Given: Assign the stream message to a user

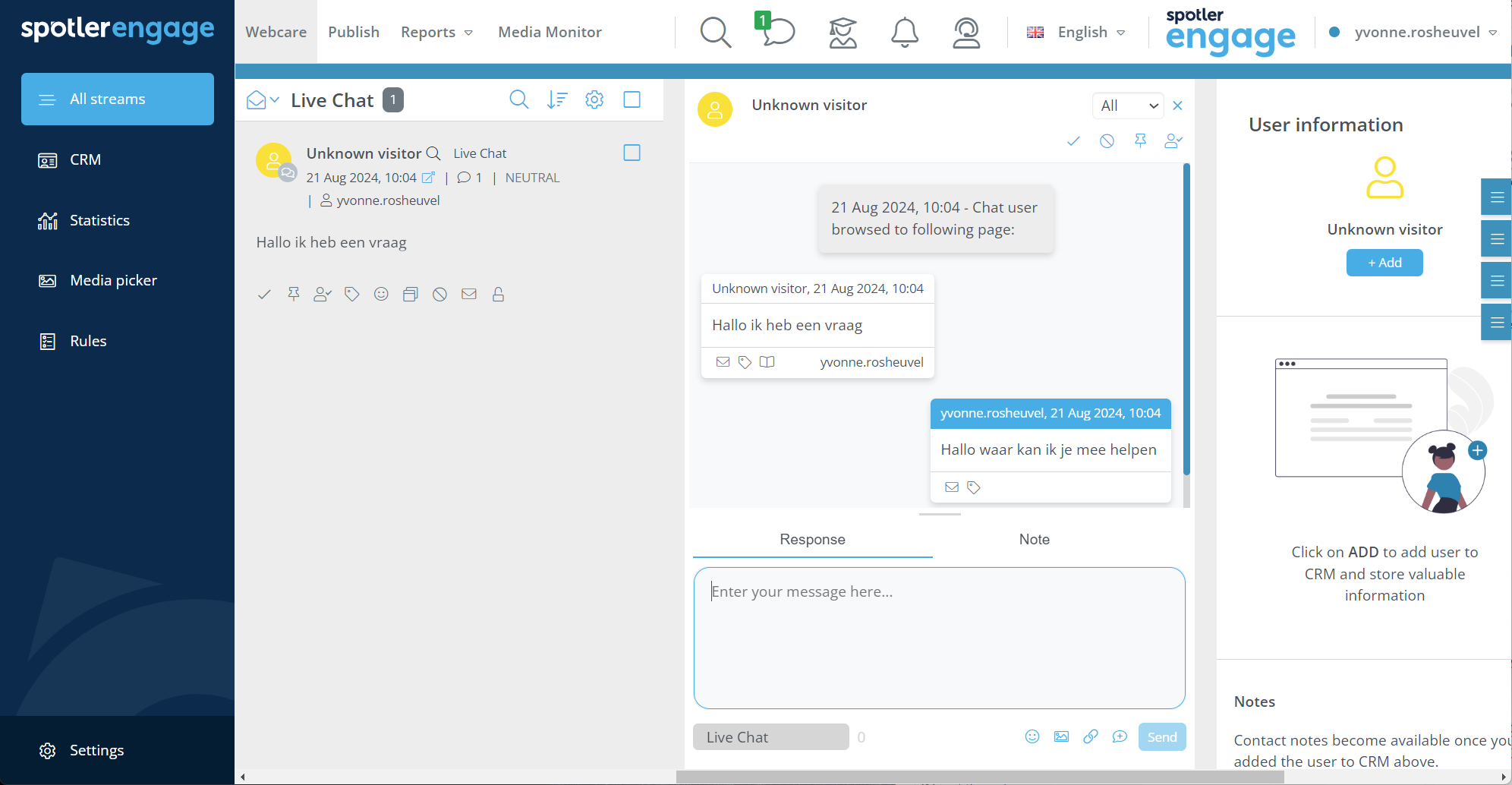Looking at the screenshot, I should click(323, 295).
